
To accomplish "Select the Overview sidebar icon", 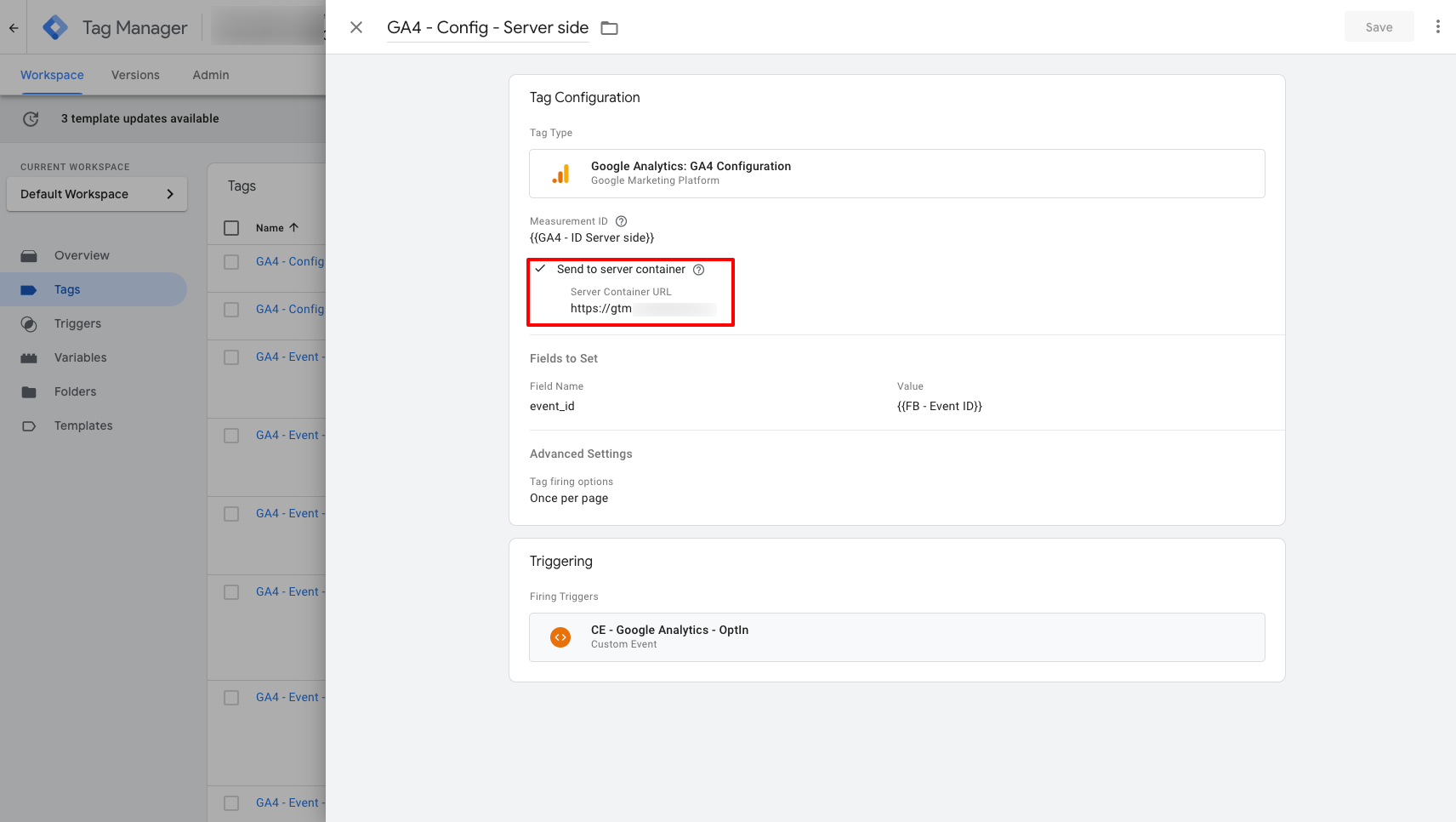I will pyautogui.click(x=28, y=255).
